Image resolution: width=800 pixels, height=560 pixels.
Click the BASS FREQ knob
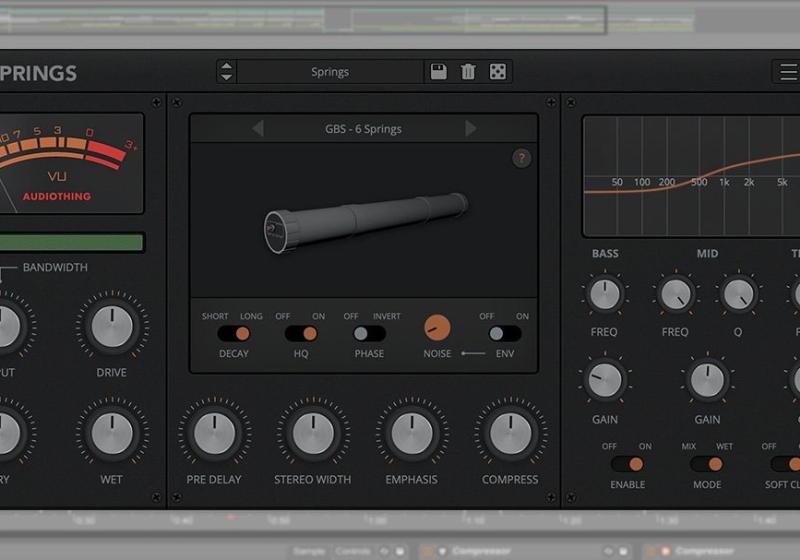(605, 294)
